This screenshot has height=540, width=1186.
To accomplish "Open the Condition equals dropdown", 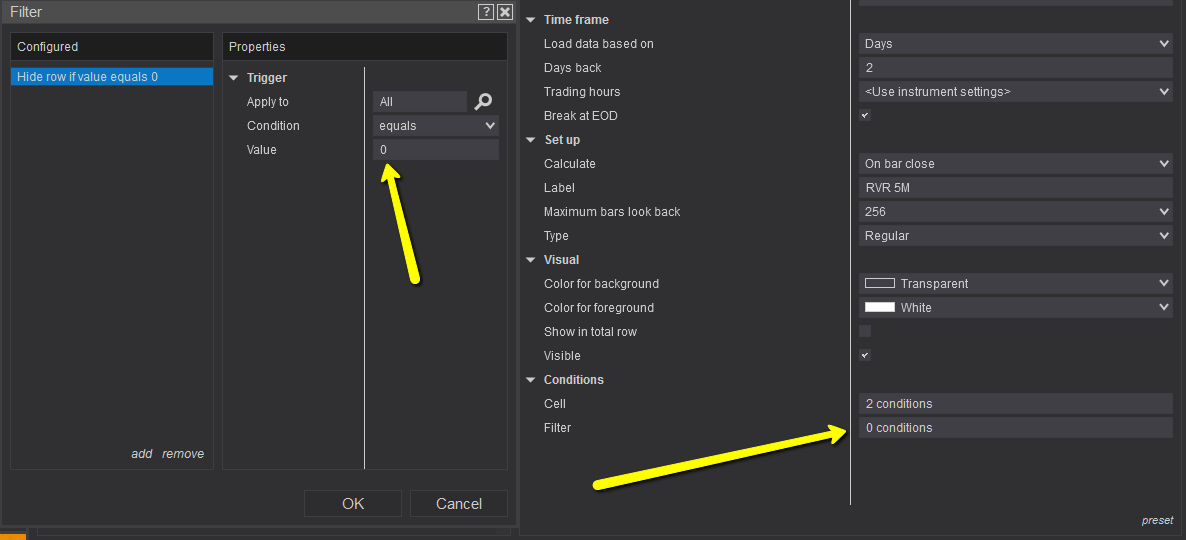I will 436,126.
